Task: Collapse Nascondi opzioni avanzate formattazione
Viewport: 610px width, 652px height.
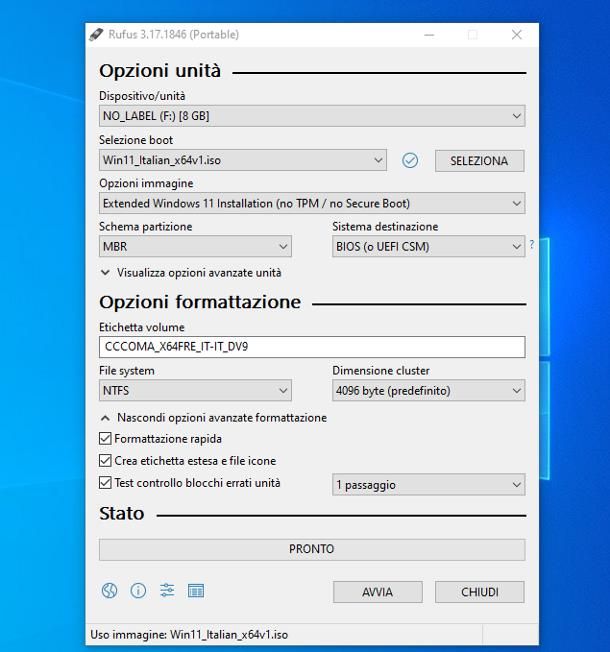Action: [x=214, y=417]
